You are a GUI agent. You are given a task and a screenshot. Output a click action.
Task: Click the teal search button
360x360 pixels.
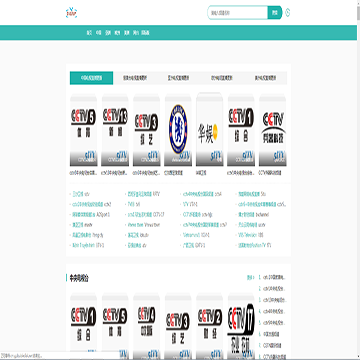pos(275,13)
